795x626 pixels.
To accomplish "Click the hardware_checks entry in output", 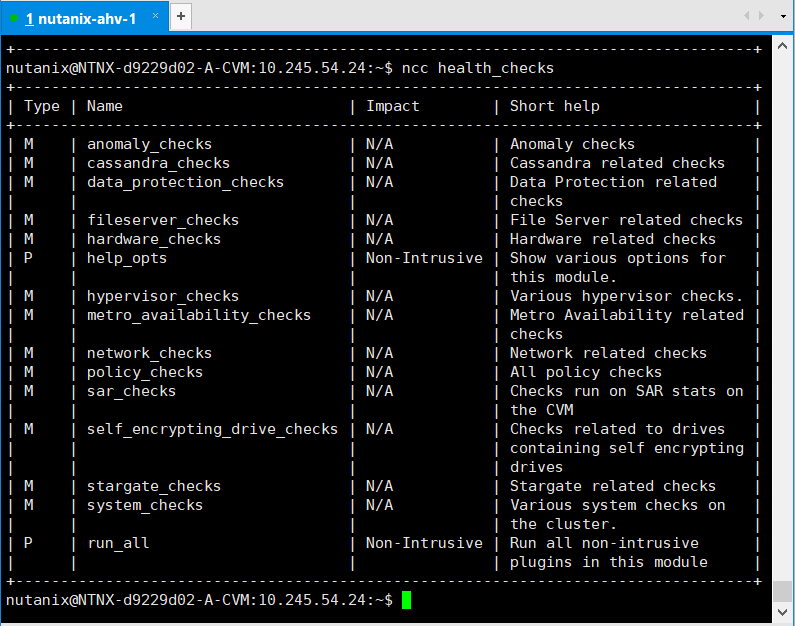I will (x=154, y=239).
